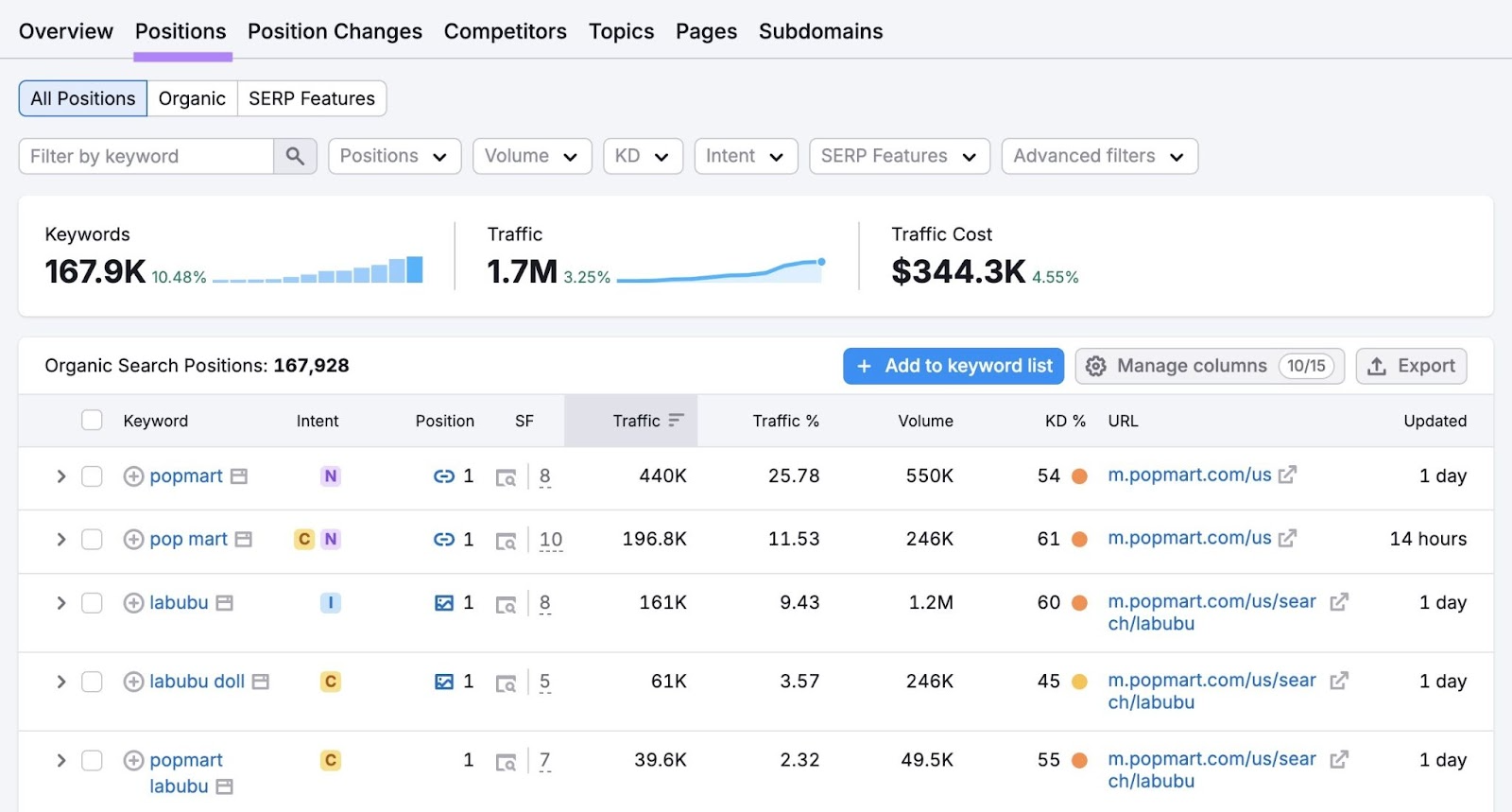Click the image pack icon in labubu doll row
This screenshot has height=812, width=1512.
(x=443, y=682)
